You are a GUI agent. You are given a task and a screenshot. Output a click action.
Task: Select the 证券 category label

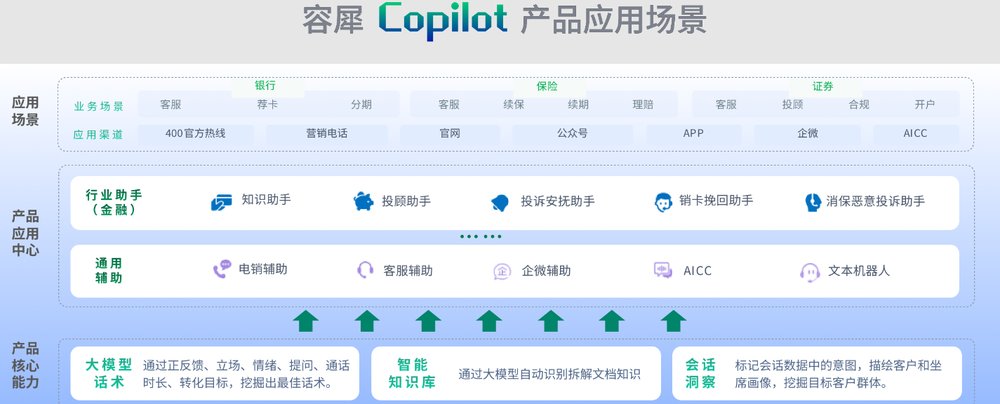coord(823,86)
